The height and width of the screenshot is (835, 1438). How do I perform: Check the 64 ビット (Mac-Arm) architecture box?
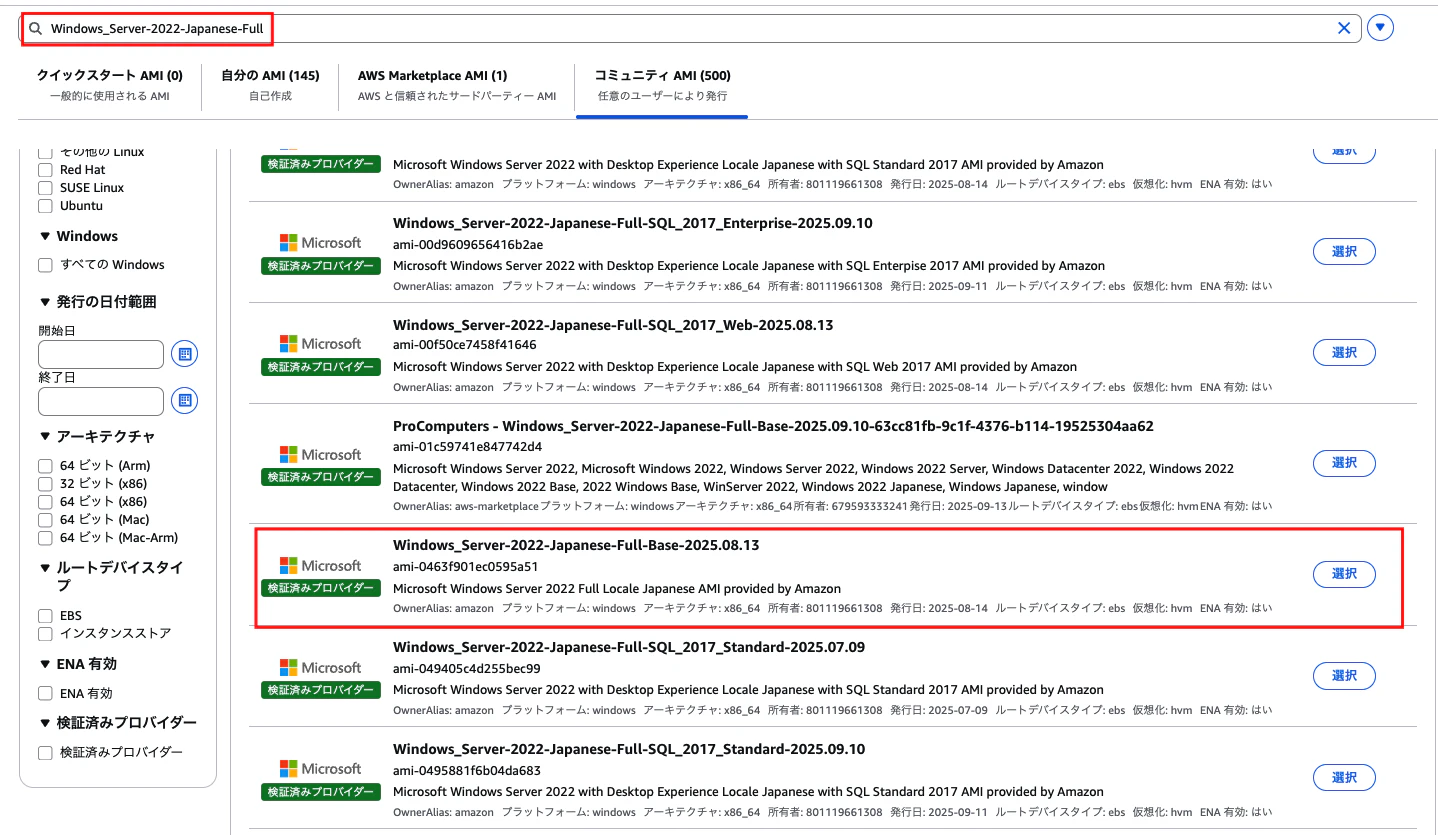coord(45,538)
